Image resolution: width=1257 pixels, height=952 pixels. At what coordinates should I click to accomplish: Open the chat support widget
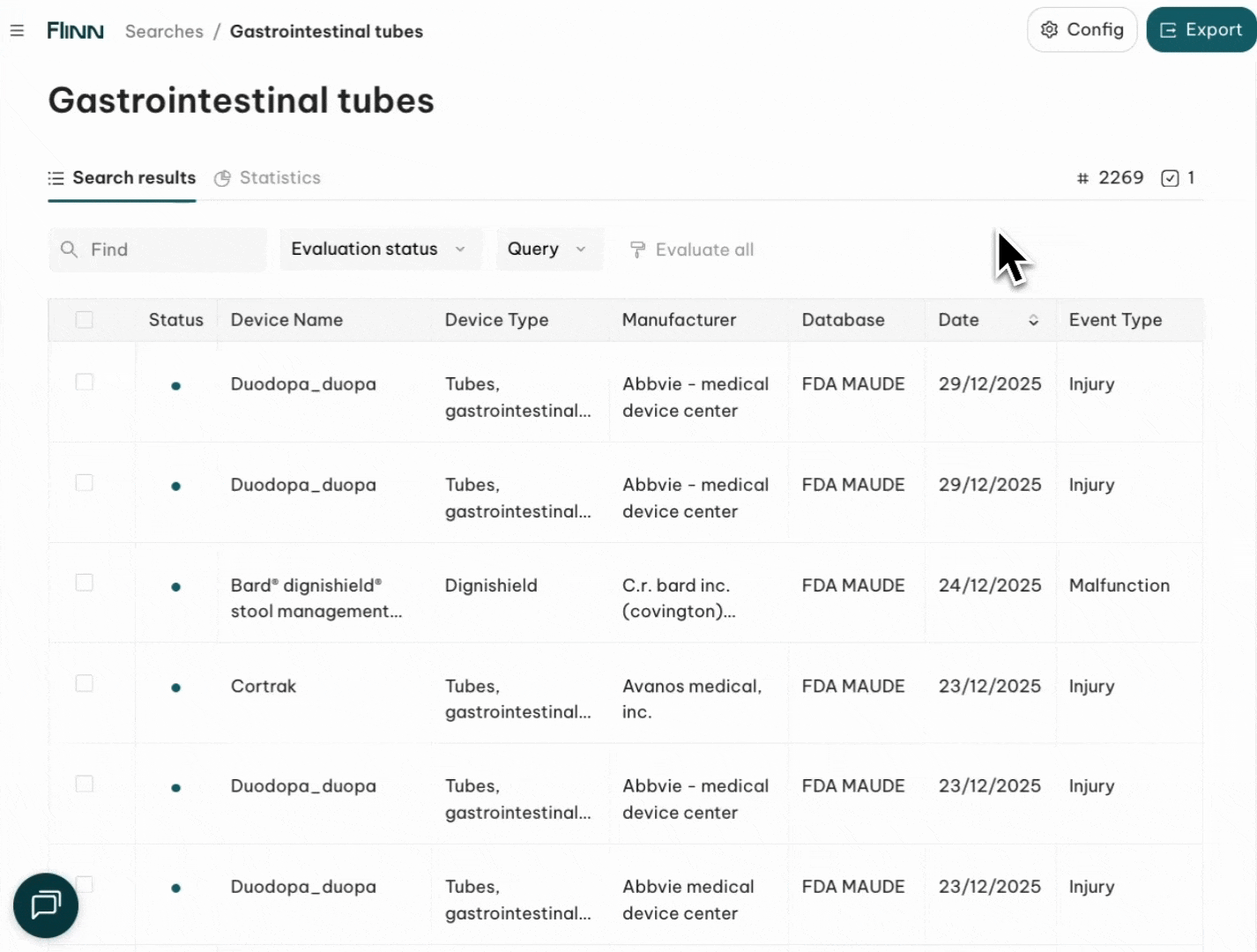46,905
